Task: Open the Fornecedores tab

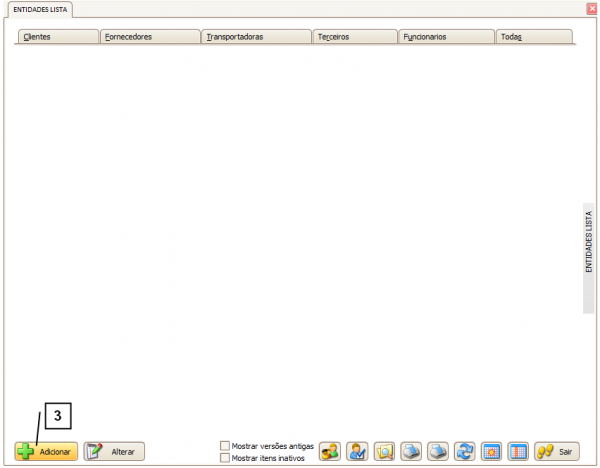Action: [150, 37]
